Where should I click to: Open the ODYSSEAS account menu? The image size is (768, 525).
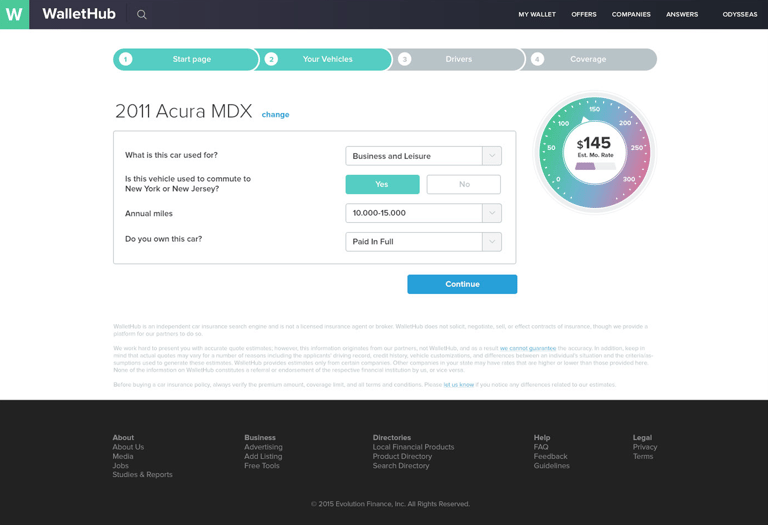[x=740, y=15]
